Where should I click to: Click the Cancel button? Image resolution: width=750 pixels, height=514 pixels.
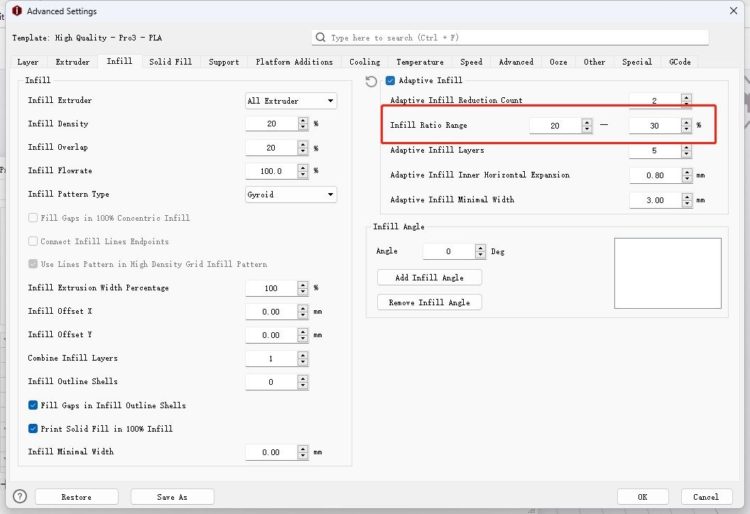click(706, 497)
